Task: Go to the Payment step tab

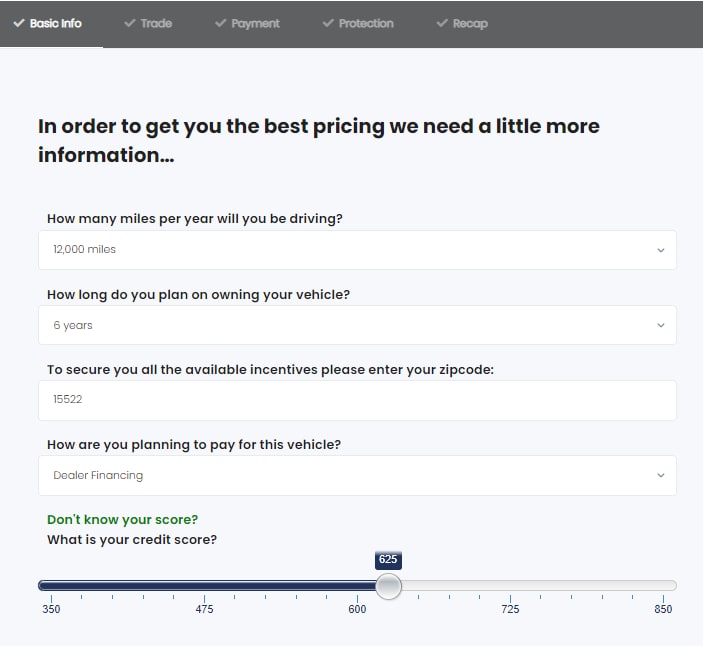Action: click(x=247, y=23)
